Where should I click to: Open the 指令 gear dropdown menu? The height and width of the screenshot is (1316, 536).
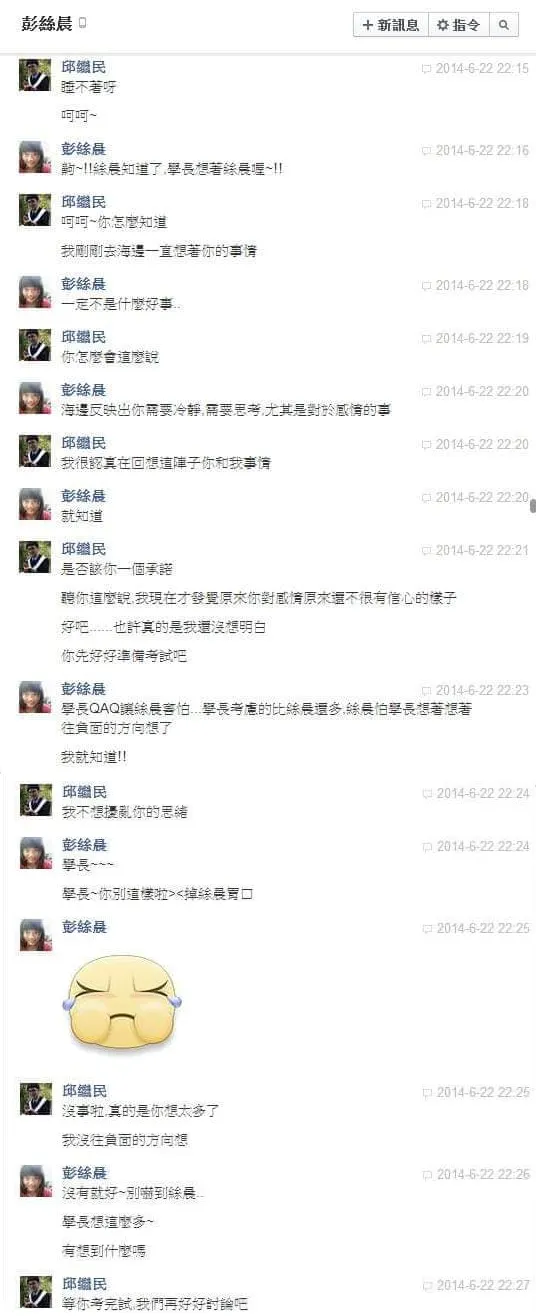(x=458, y=25)
